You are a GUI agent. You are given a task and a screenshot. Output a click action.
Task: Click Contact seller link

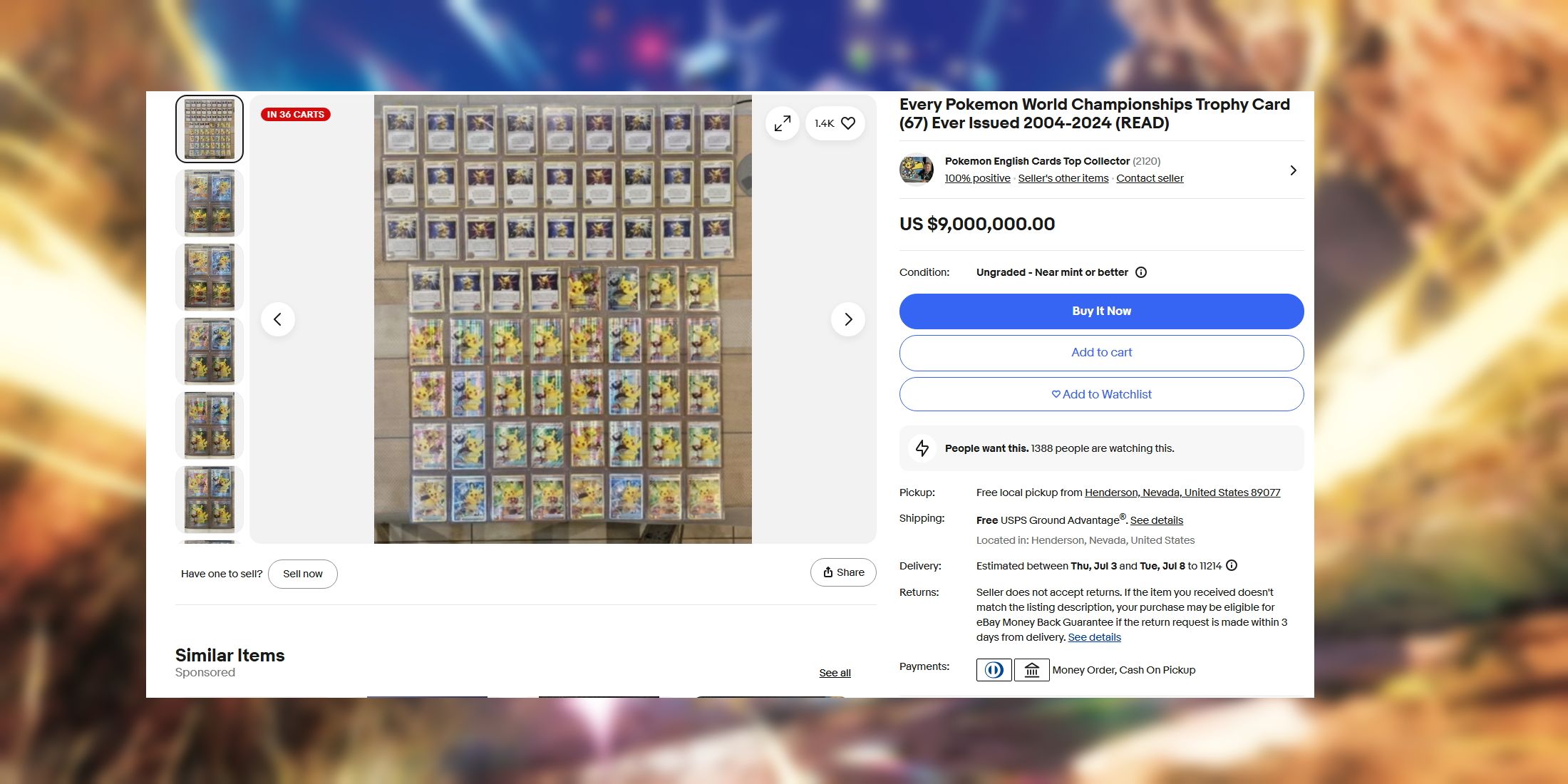[x=1150, y=178]
